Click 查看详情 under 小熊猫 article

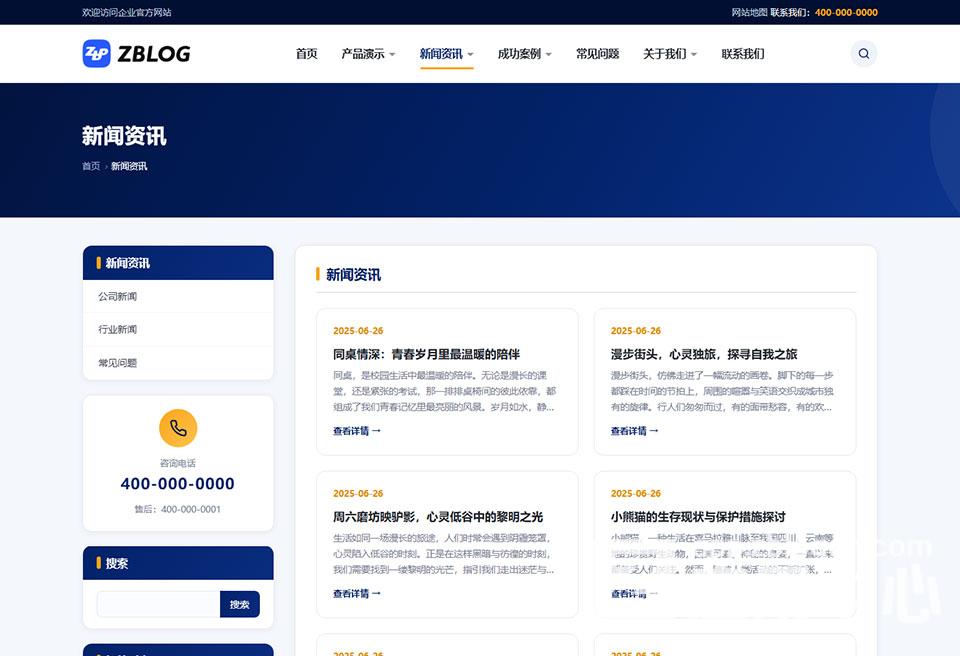click(x=634, y=594)
